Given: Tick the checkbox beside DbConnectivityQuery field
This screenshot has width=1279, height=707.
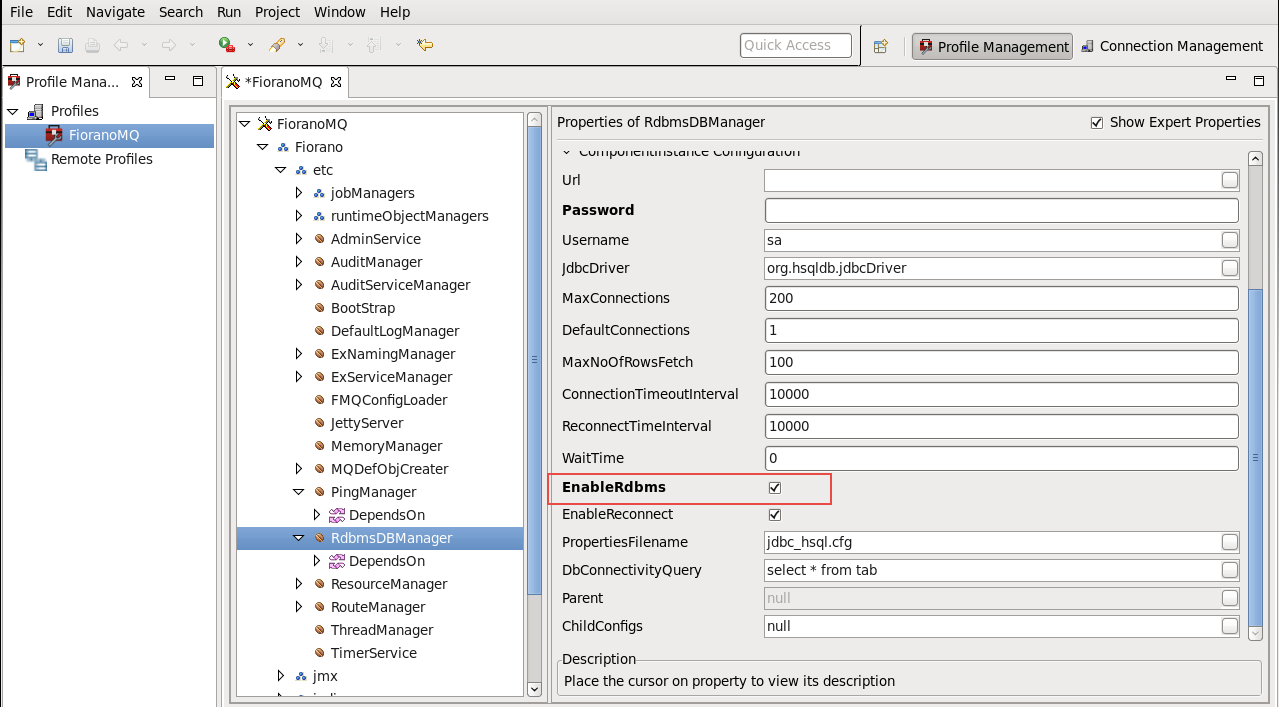Looking at the screenshot, I should click(x=1230, y=570).
